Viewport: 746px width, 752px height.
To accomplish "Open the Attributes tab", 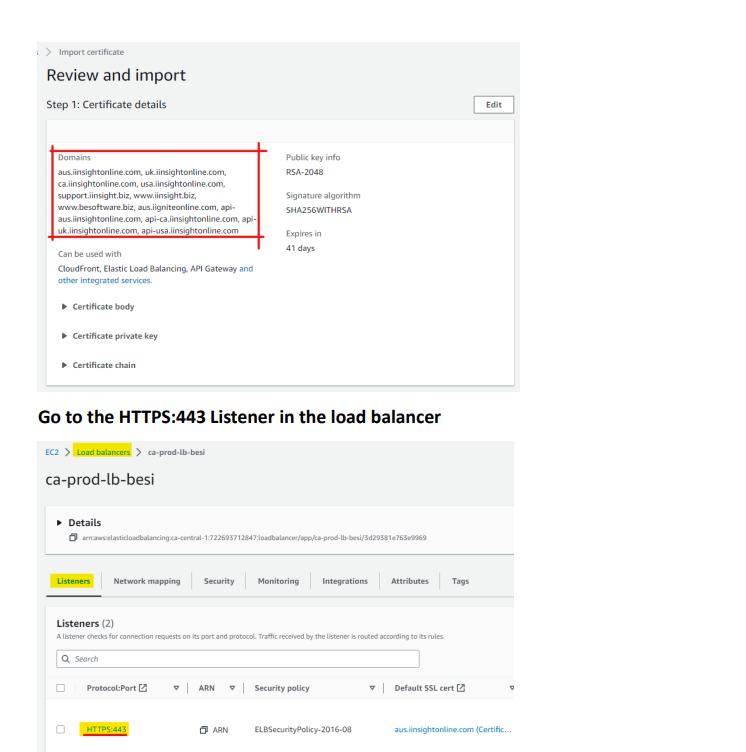I will pyautogui.click(x=410, y=581).
